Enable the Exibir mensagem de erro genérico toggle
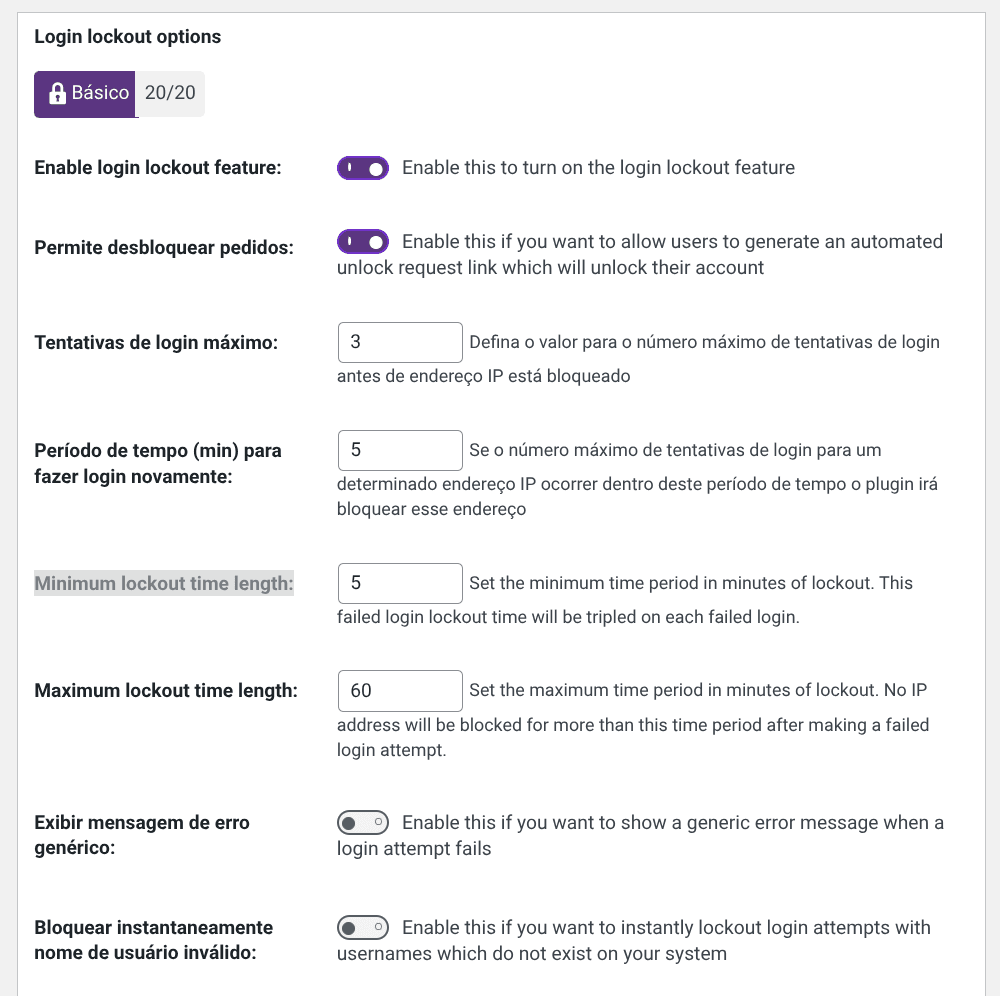The width and height of the screenshot is (1000, 996). pyautogui.click(x=362, y=822)
